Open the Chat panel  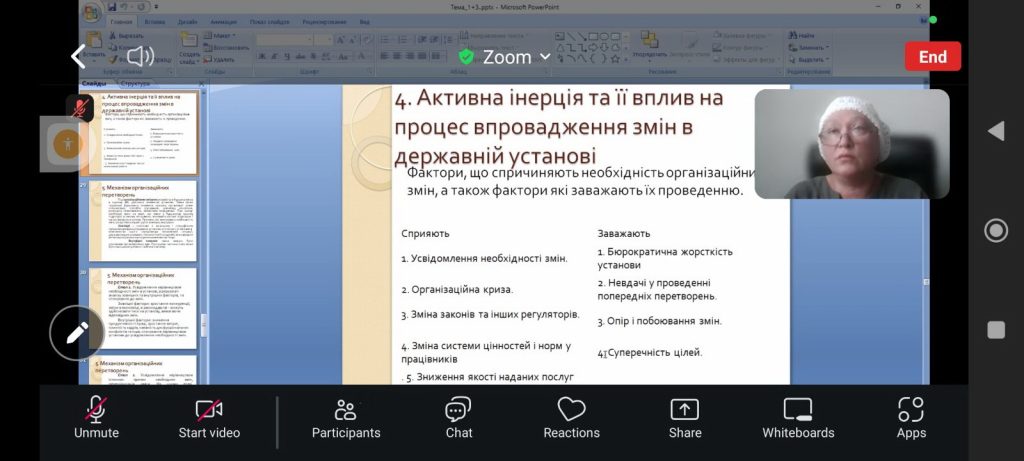[459, 417]
